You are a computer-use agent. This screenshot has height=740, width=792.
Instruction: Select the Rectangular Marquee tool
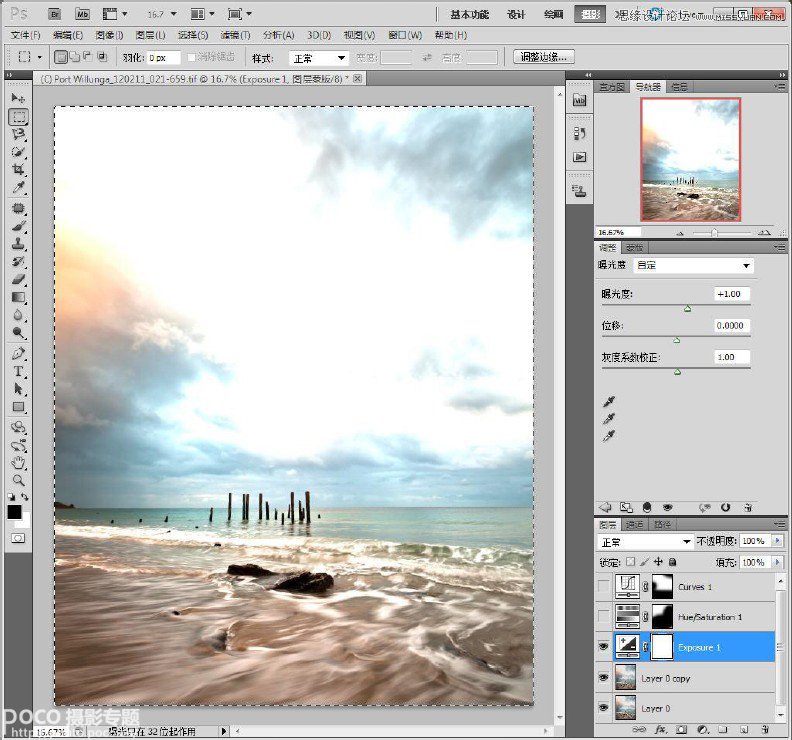click(18, 116)
